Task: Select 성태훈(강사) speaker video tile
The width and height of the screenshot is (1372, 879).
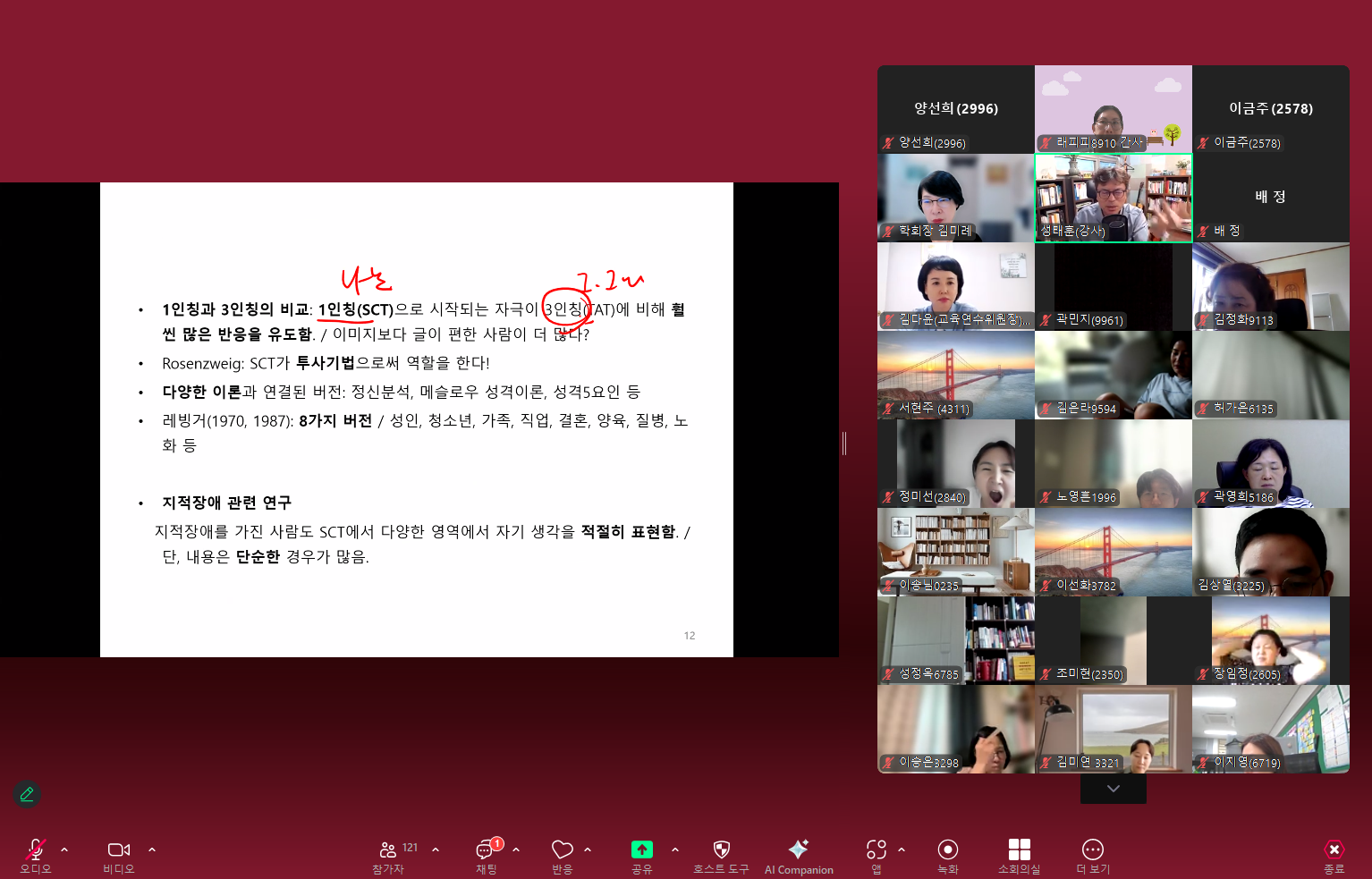Action: coord(1113,198)
